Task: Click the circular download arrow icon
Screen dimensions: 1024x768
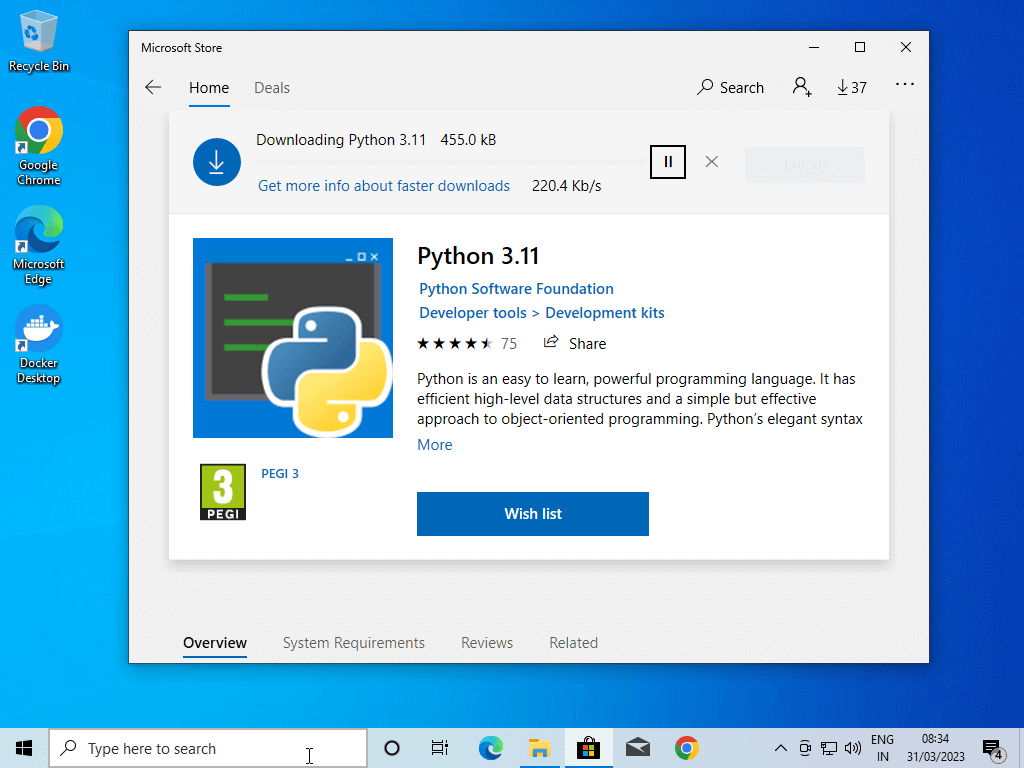Action: point(217,162)
